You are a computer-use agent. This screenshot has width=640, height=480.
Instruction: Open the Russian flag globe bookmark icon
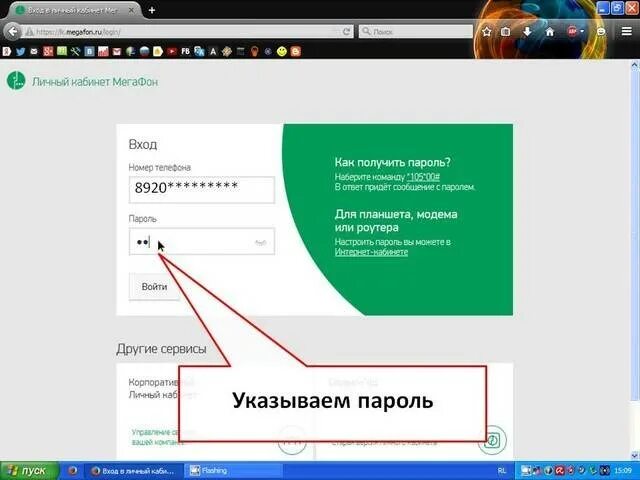click(144, 51)
